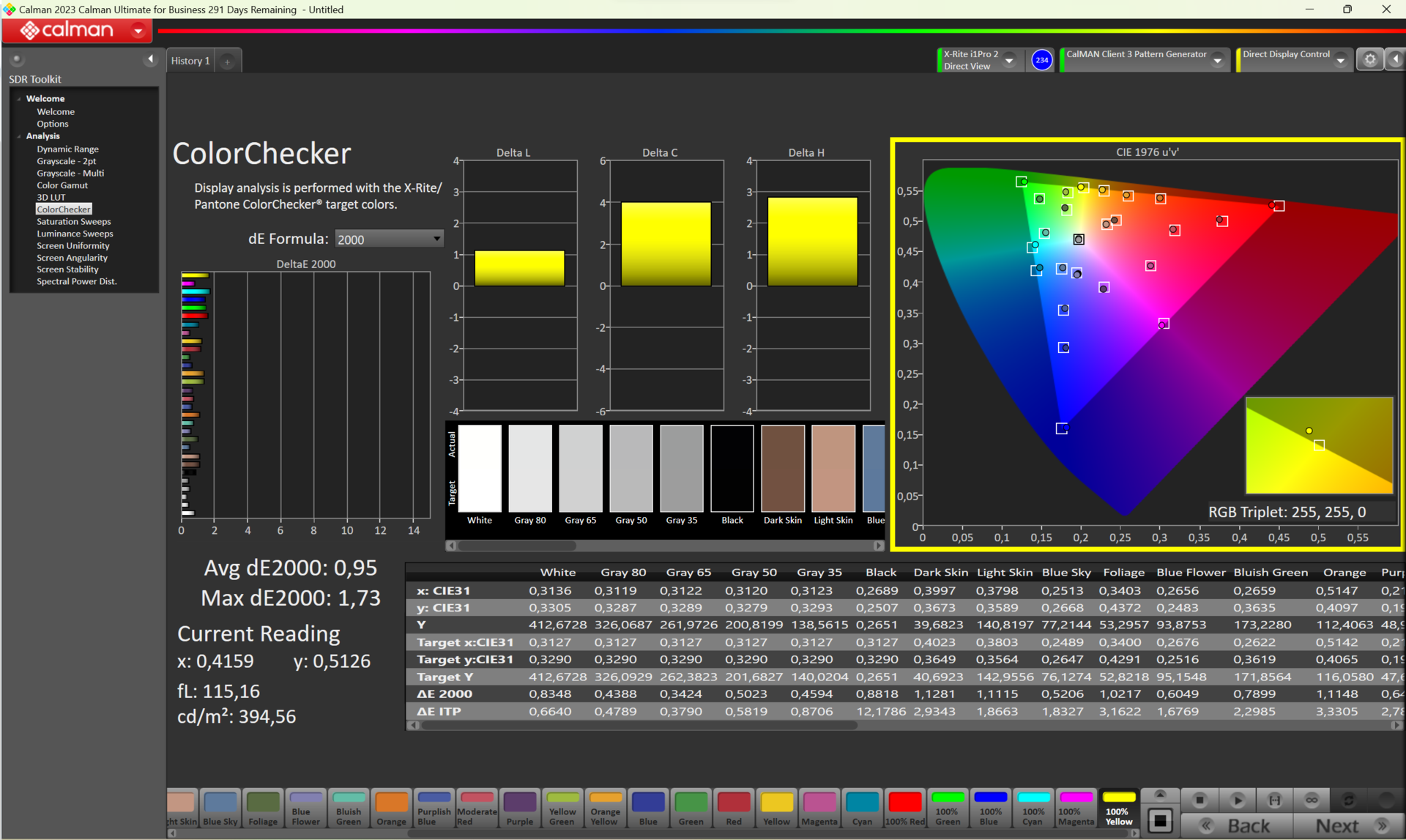1406x840 pixels.
Task: Click the refresh cycle icon
Action: coord(1348,800)
